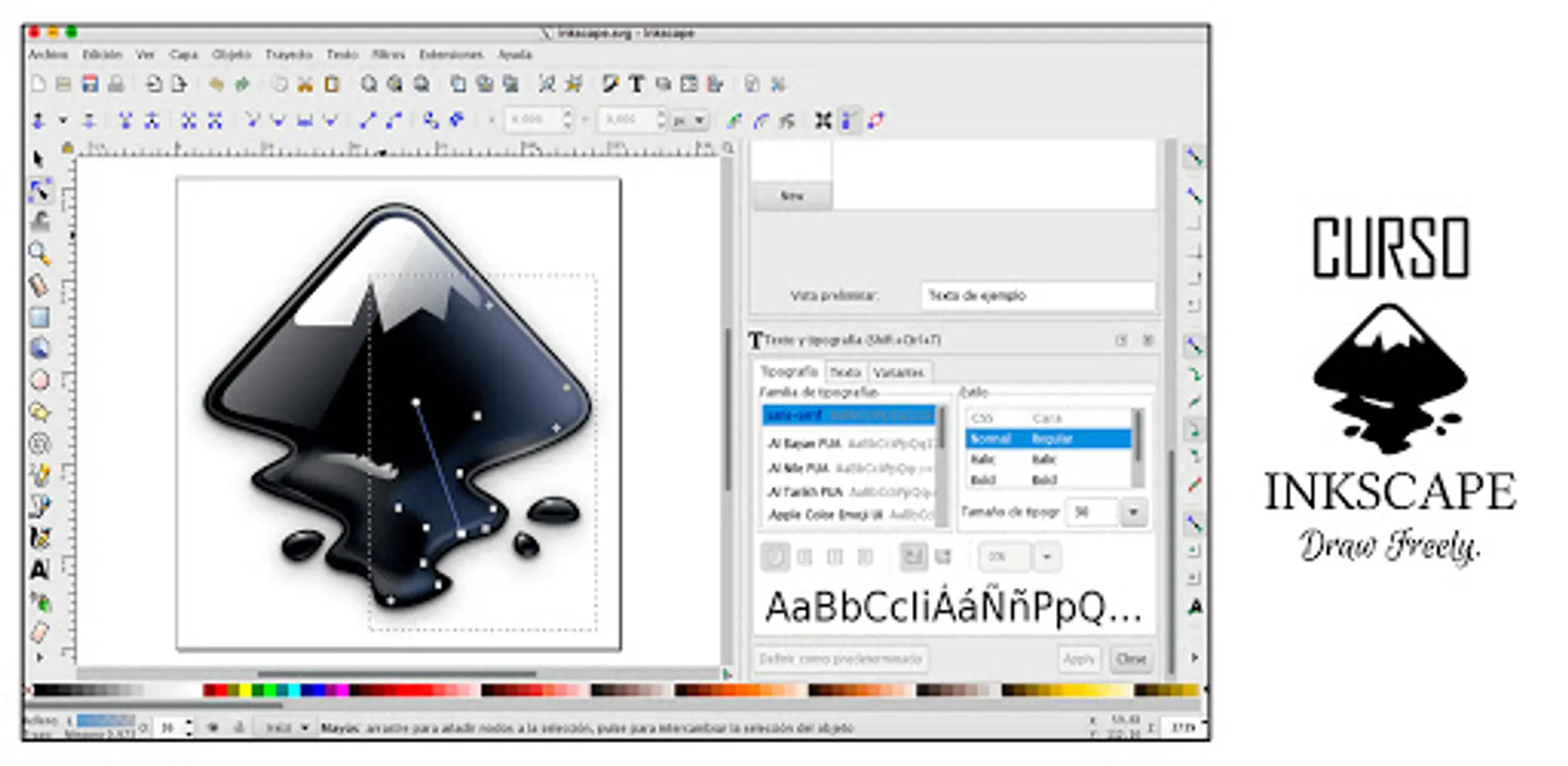Open line spacing dropdown arrow
This screenshot has height=766, width=1568.
tap(1047, 557)
